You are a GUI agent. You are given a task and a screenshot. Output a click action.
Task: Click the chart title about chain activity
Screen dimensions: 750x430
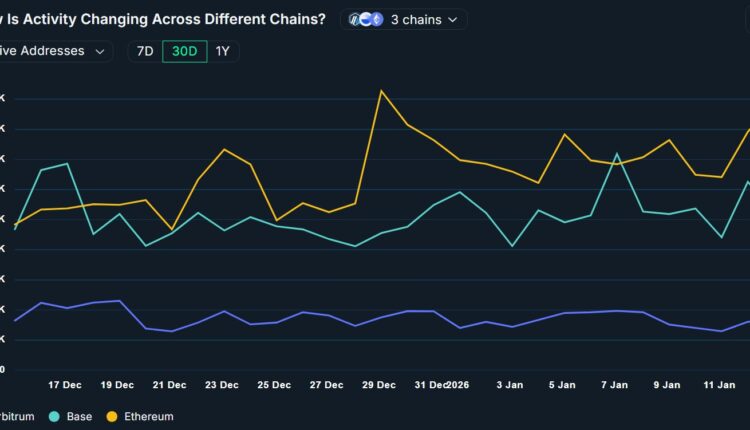tap(162, 19)
